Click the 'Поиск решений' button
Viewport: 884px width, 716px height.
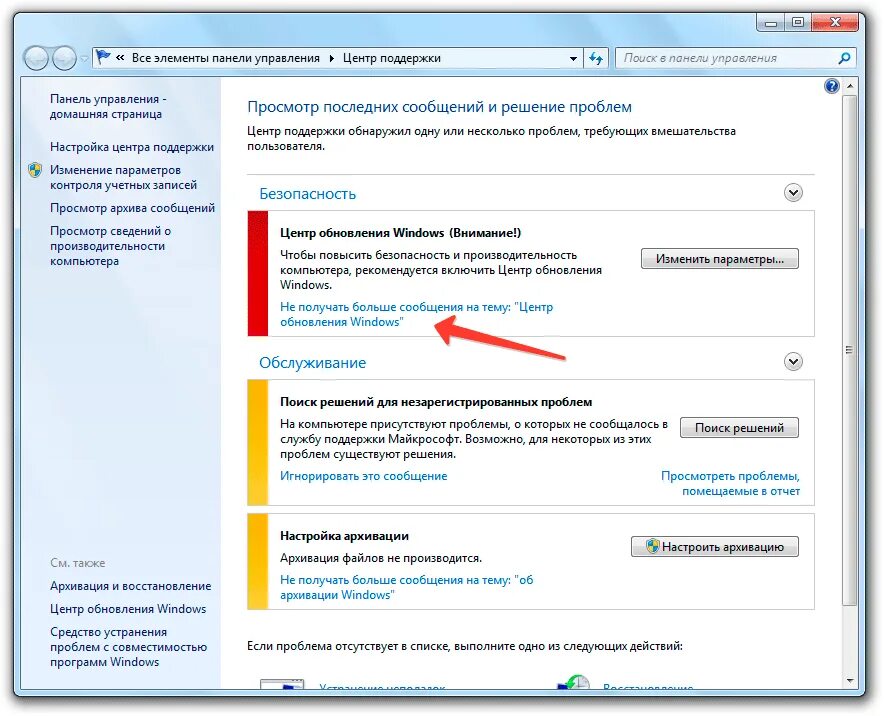[739, 428]
